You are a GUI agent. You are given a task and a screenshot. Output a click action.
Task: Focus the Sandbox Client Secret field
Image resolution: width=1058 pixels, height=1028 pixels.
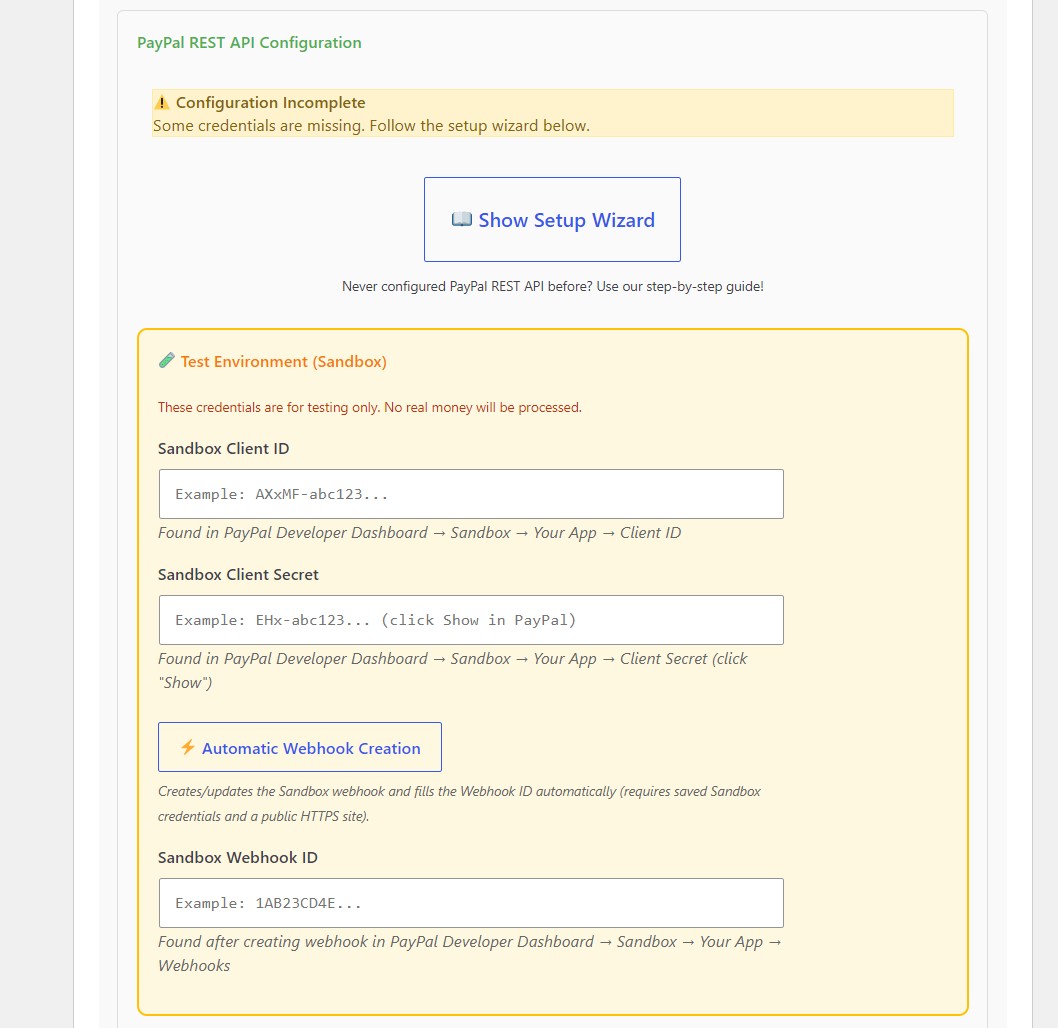[x=471, y=620]
